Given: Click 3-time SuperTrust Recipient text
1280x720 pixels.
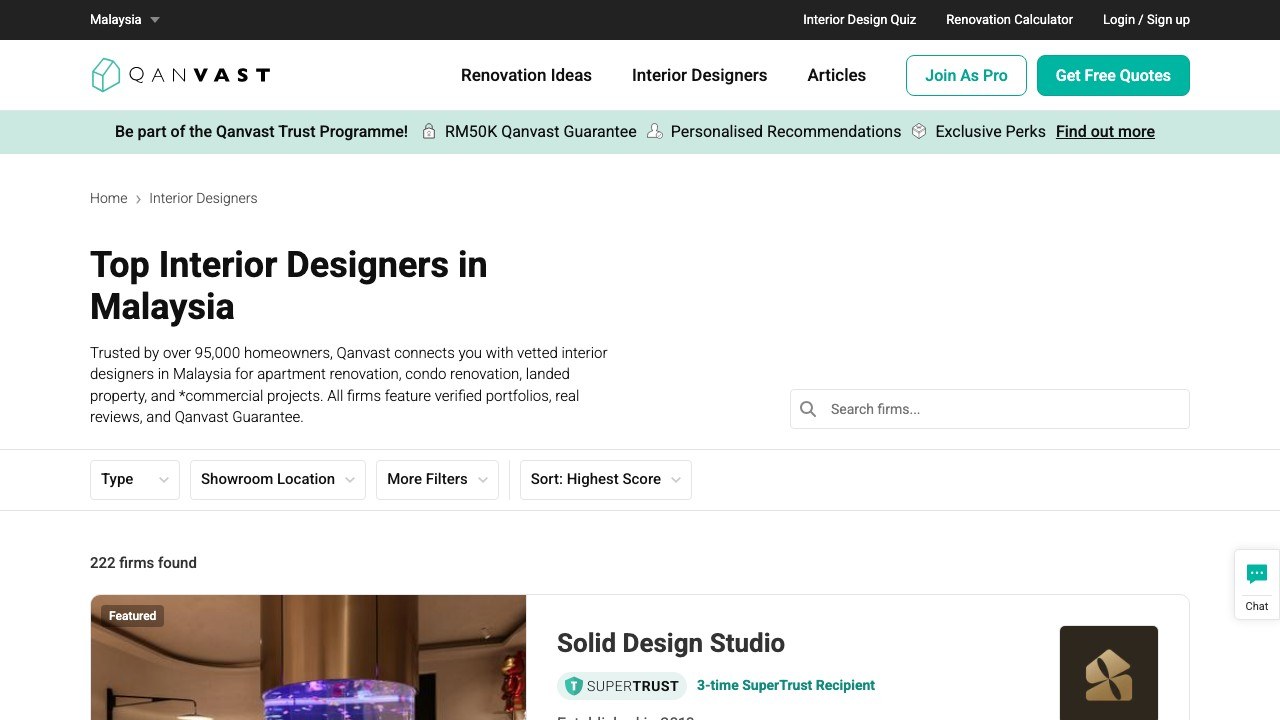Looking at the screenshot, I should 786,685.
